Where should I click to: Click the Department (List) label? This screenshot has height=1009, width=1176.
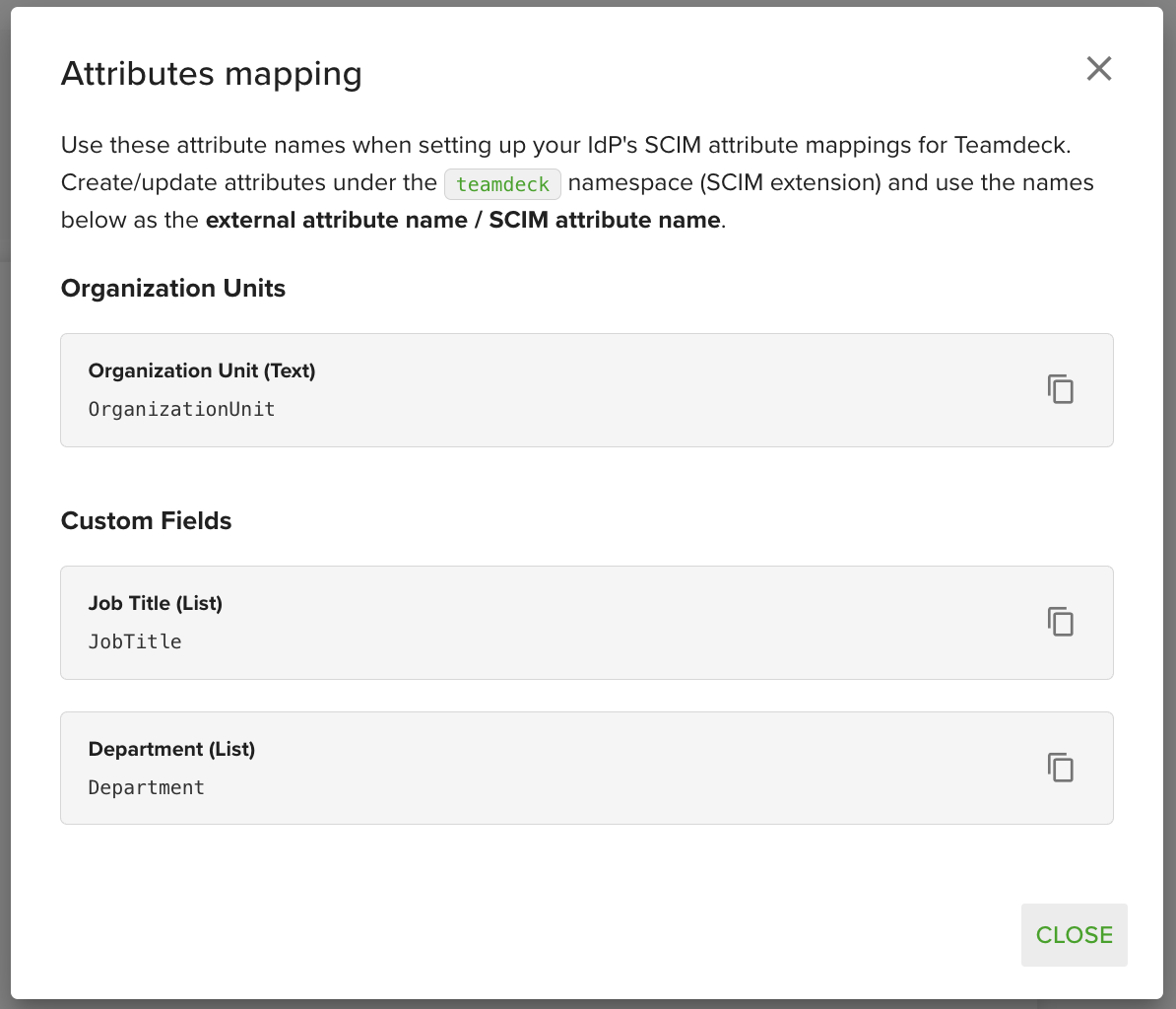(x=171, y=749)
